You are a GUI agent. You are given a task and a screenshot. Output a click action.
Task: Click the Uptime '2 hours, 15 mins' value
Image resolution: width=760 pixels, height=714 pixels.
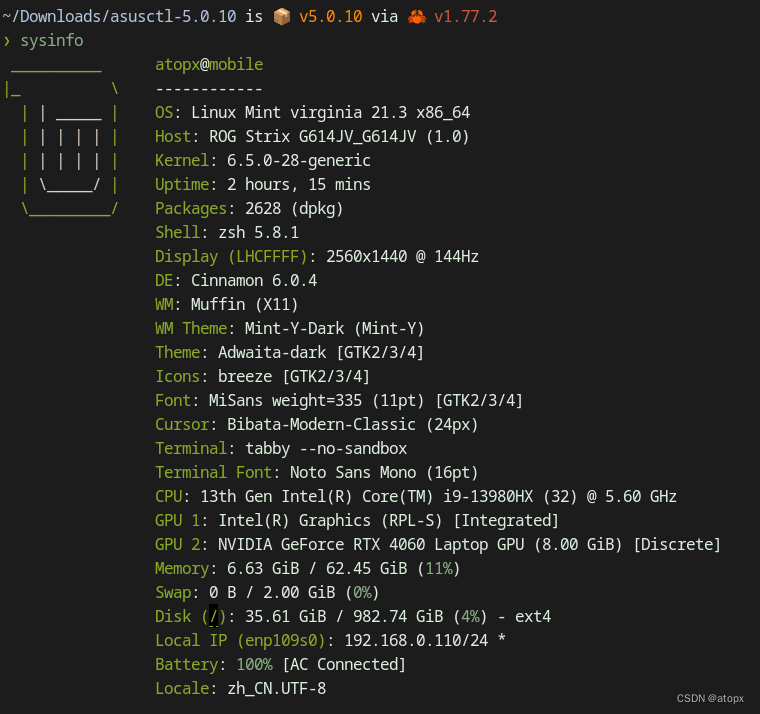pyautogui.click(x=299, y=185)
